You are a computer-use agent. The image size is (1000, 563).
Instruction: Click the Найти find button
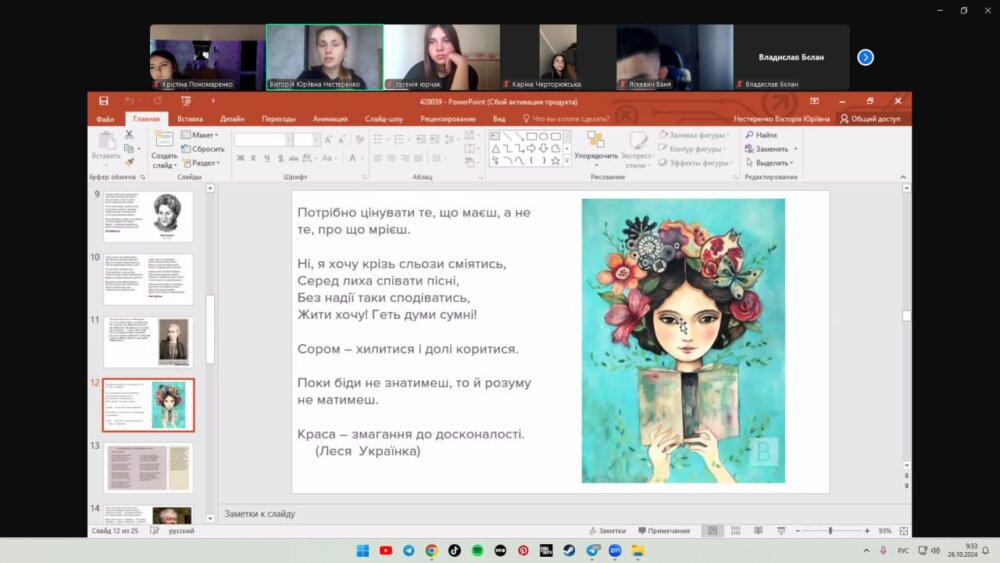(761, 135)
